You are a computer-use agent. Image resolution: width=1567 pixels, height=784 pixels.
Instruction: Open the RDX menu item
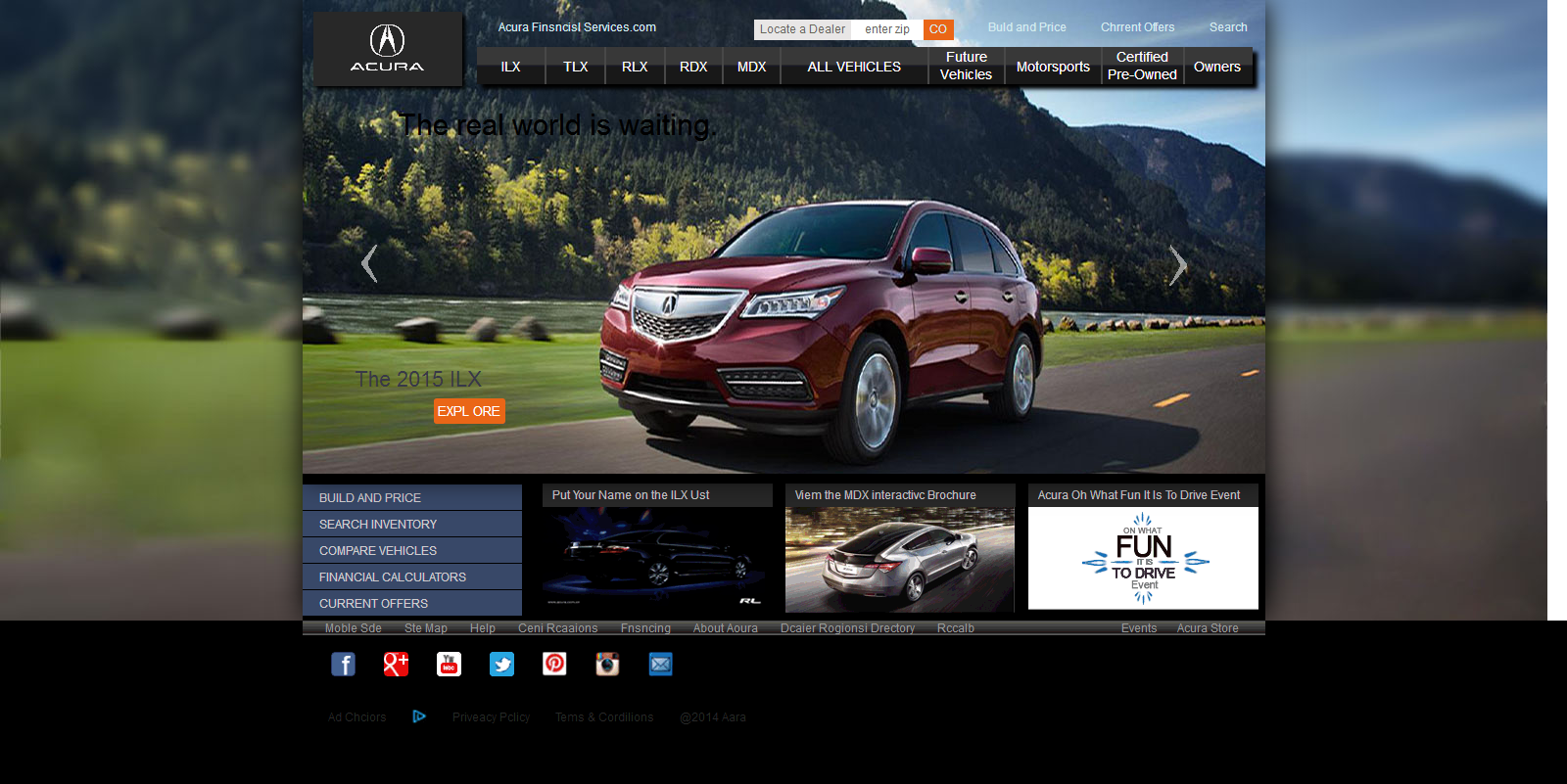[693, 67]
